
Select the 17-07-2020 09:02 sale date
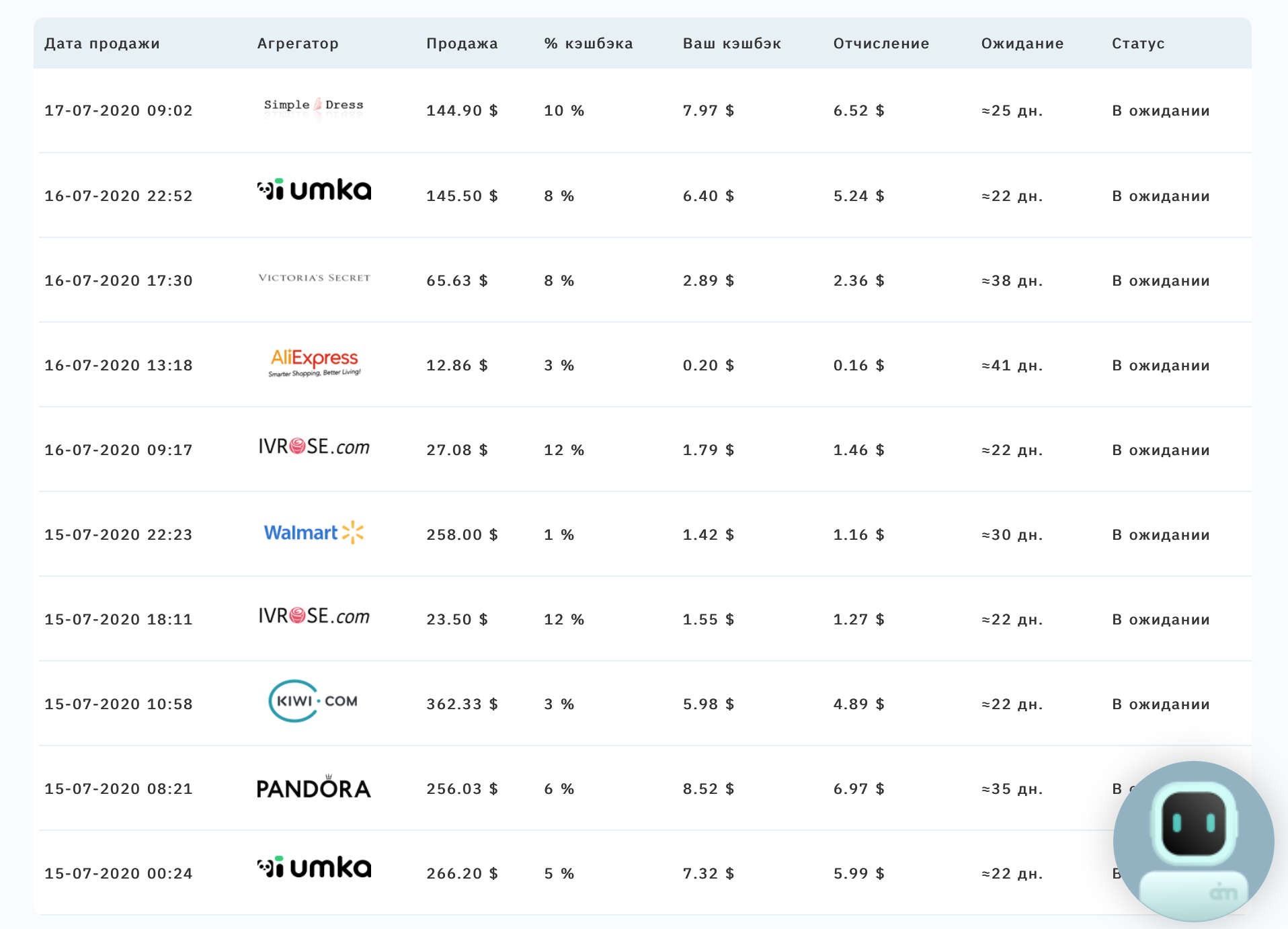tap(118, 111)
